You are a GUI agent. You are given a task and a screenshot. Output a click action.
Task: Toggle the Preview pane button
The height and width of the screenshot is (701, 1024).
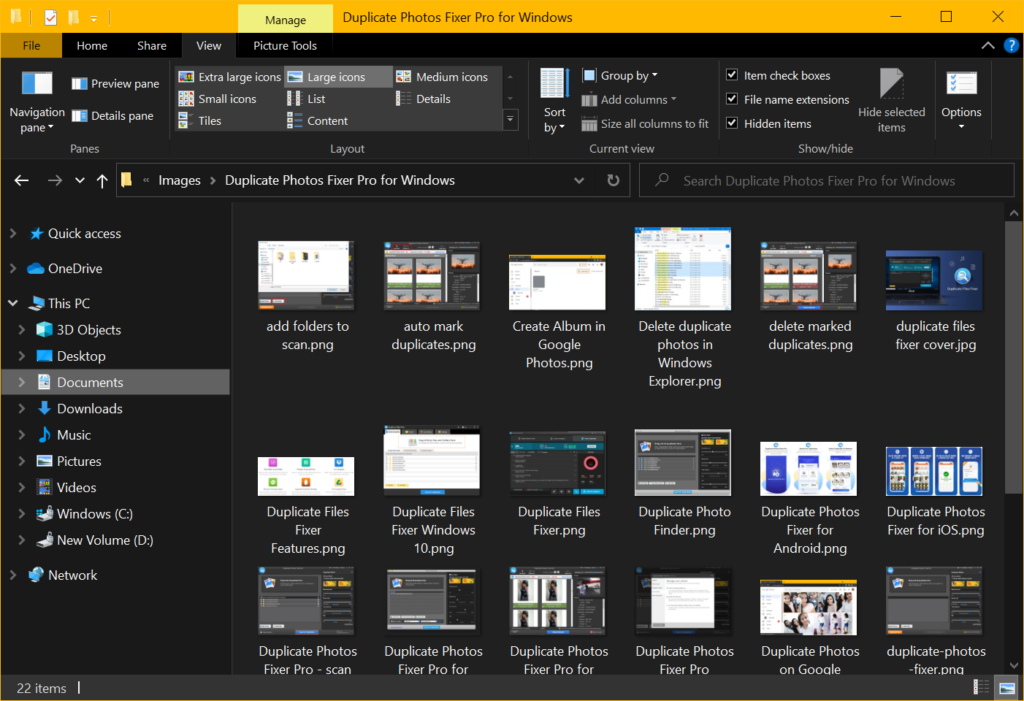pyautogui.click(x=116, y=84)
